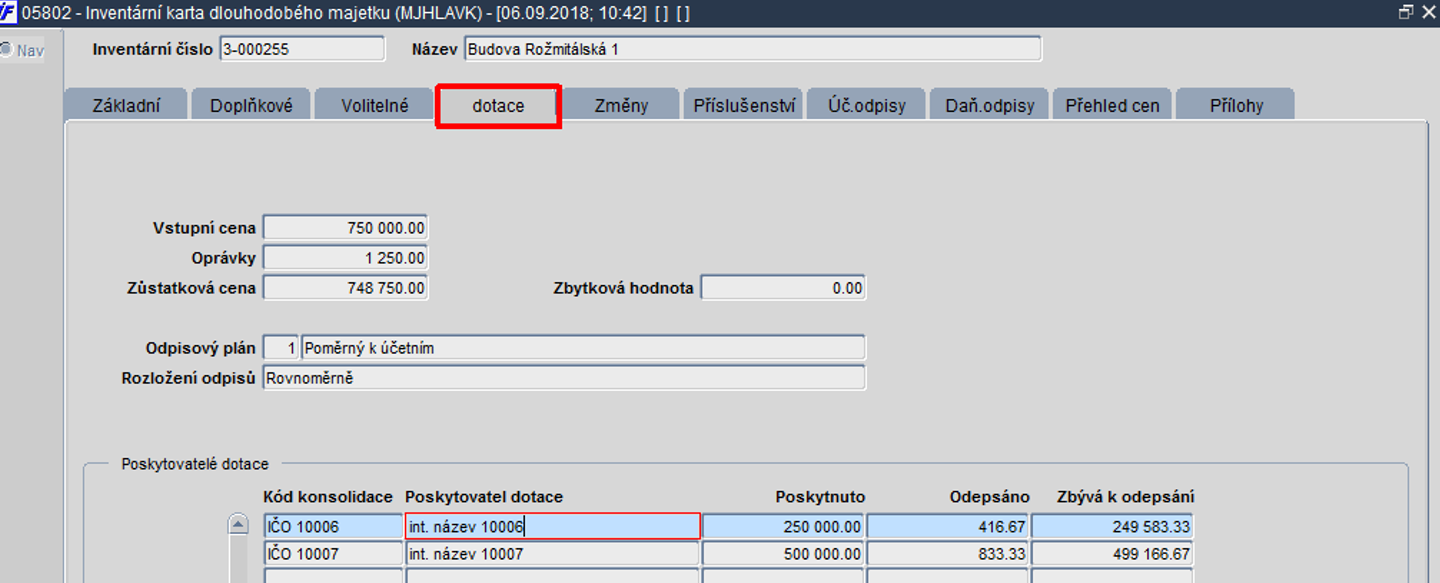
Task: Click the Poměrný k účetním field
Action: tap(583, 348)
